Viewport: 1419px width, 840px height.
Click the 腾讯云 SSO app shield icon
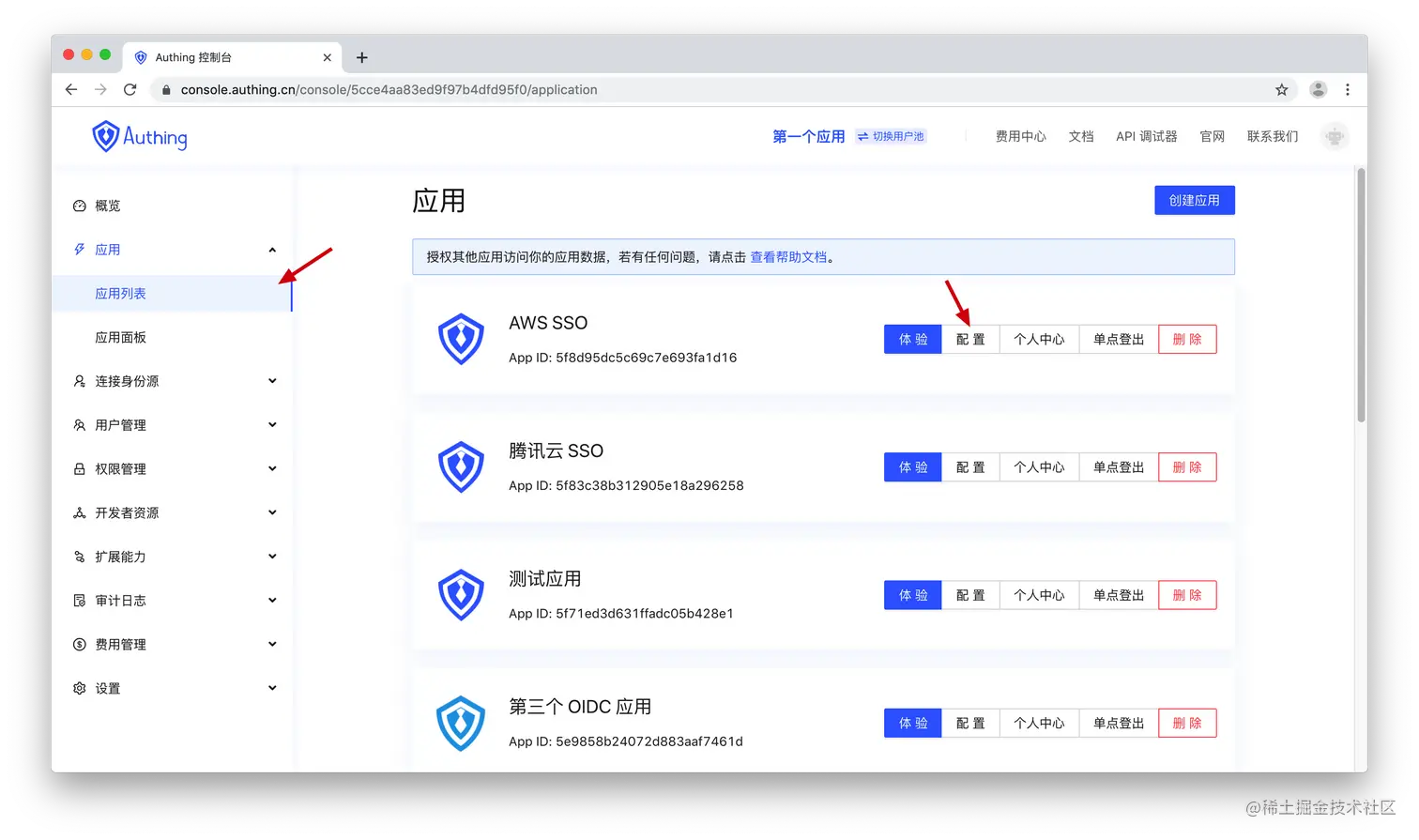461,466
